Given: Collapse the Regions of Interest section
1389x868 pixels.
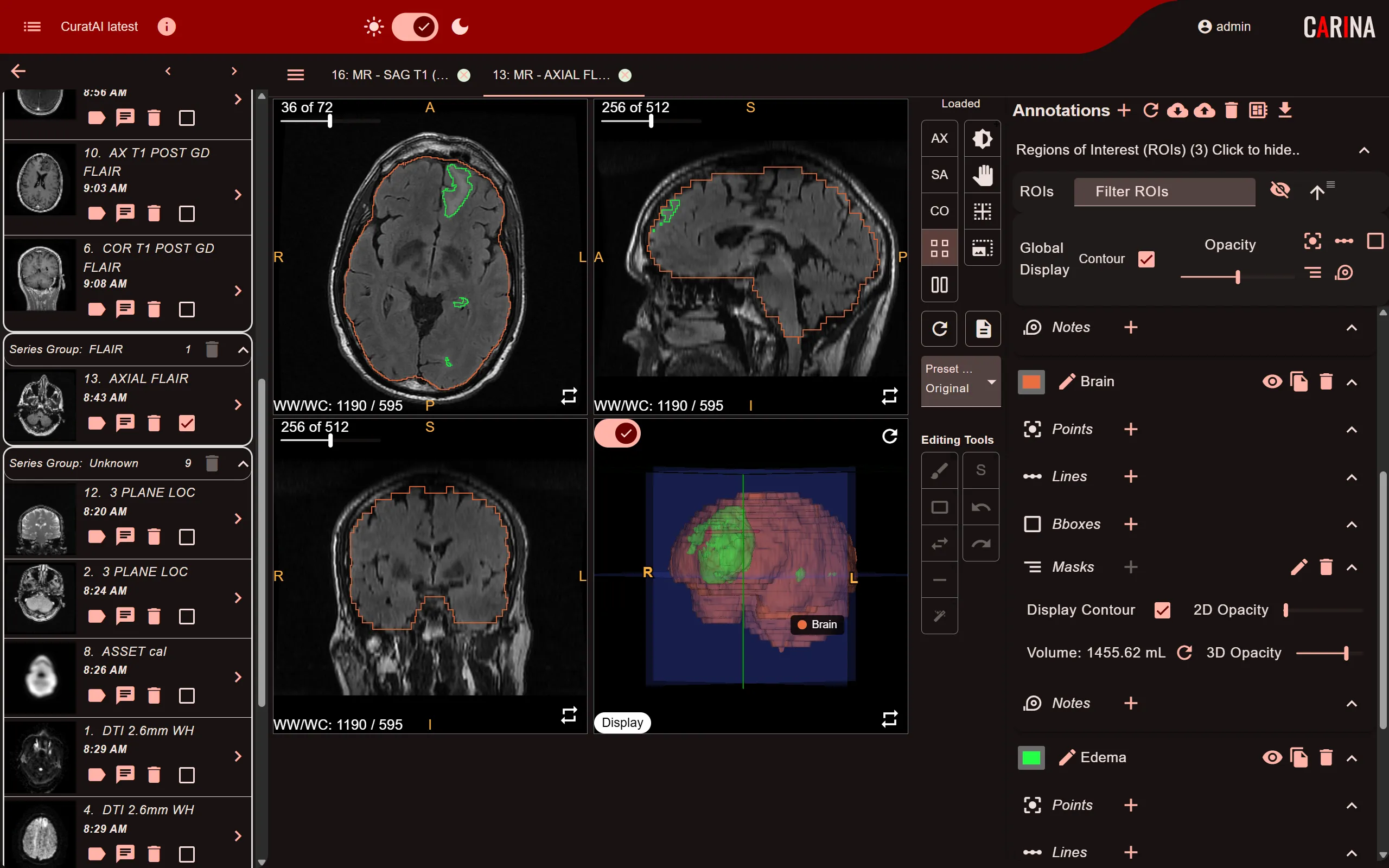Looking at the screenshot, I should (1363, 150).
